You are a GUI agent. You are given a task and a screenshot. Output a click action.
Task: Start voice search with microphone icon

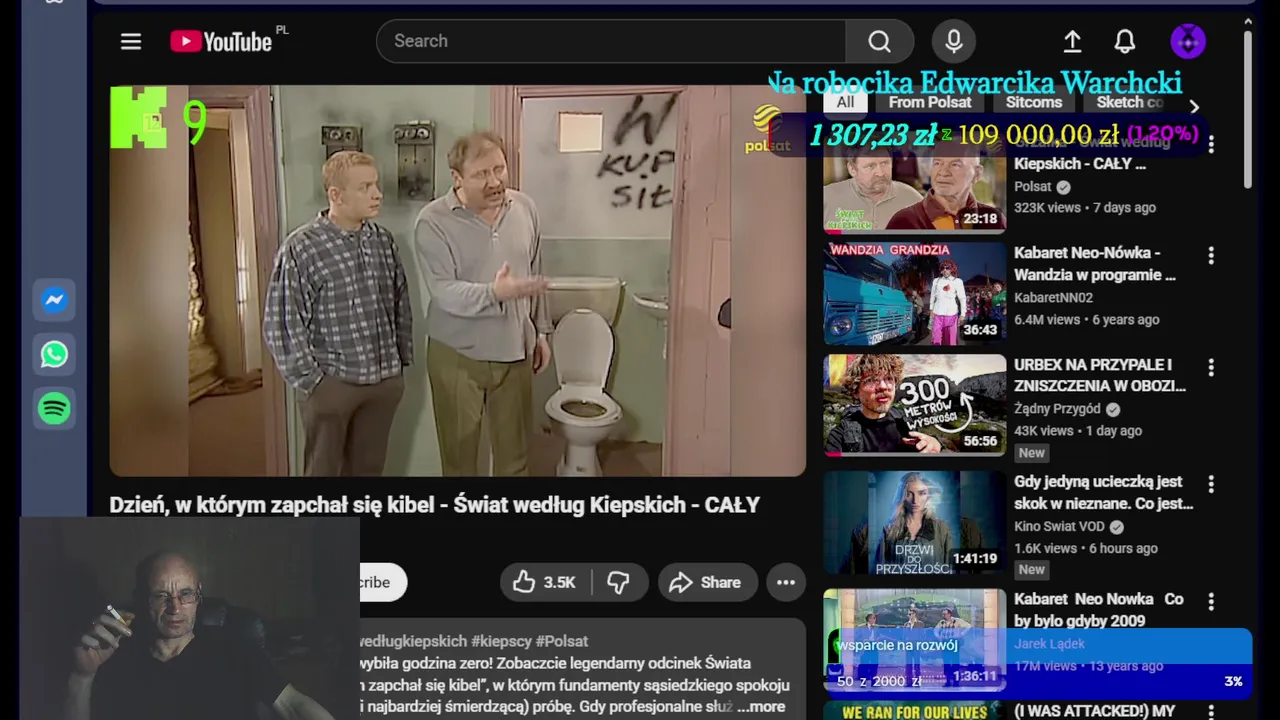pos(954,41)
